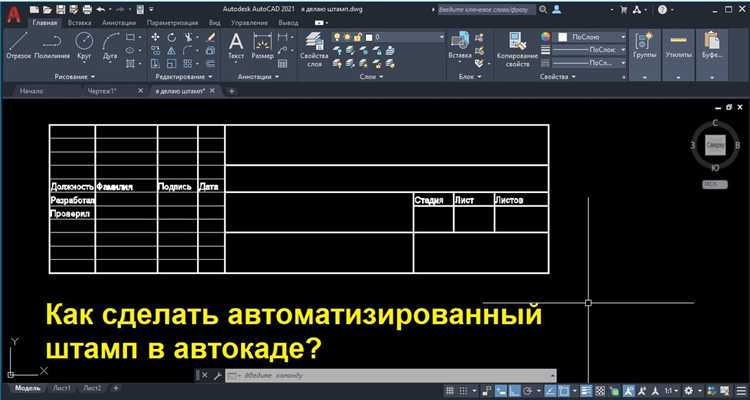Switch to the Вид ribbon tab
Viewport: 750px width, 400px height.
[215, 22]
